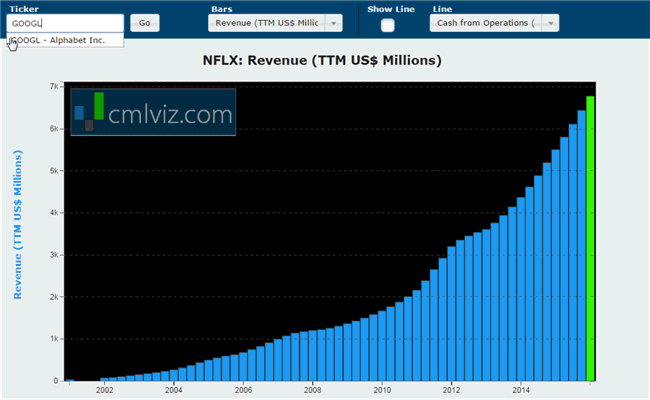Click the Go button

coord(145,23)
